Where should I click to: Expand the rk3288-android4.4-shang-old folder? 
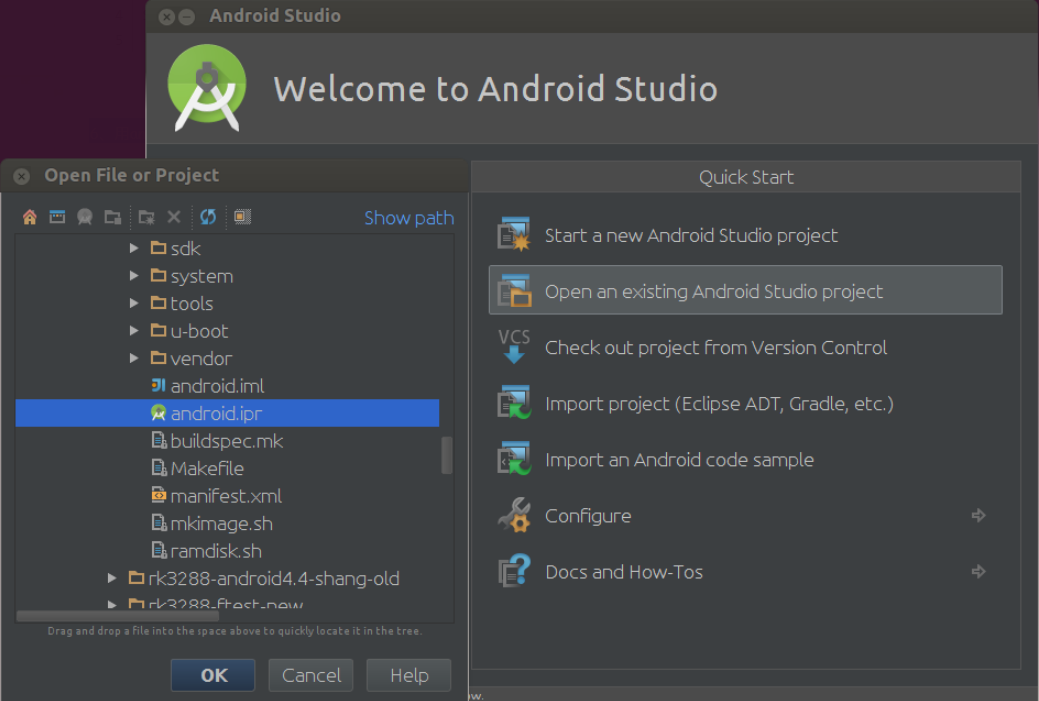[x=112, y=578]
